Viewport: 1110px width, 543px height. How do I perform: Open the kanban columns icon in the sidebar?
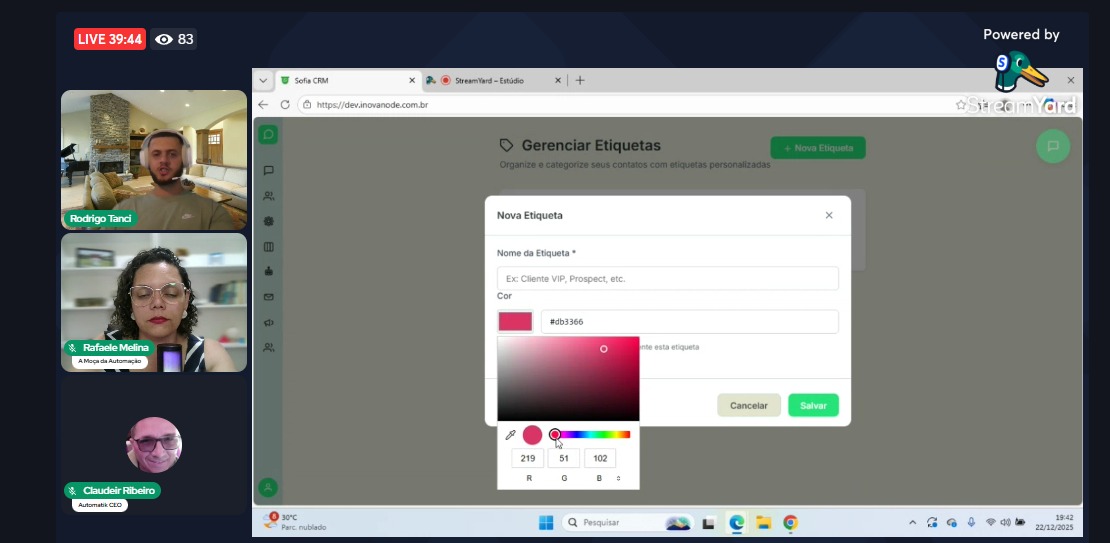click(268, 247)
